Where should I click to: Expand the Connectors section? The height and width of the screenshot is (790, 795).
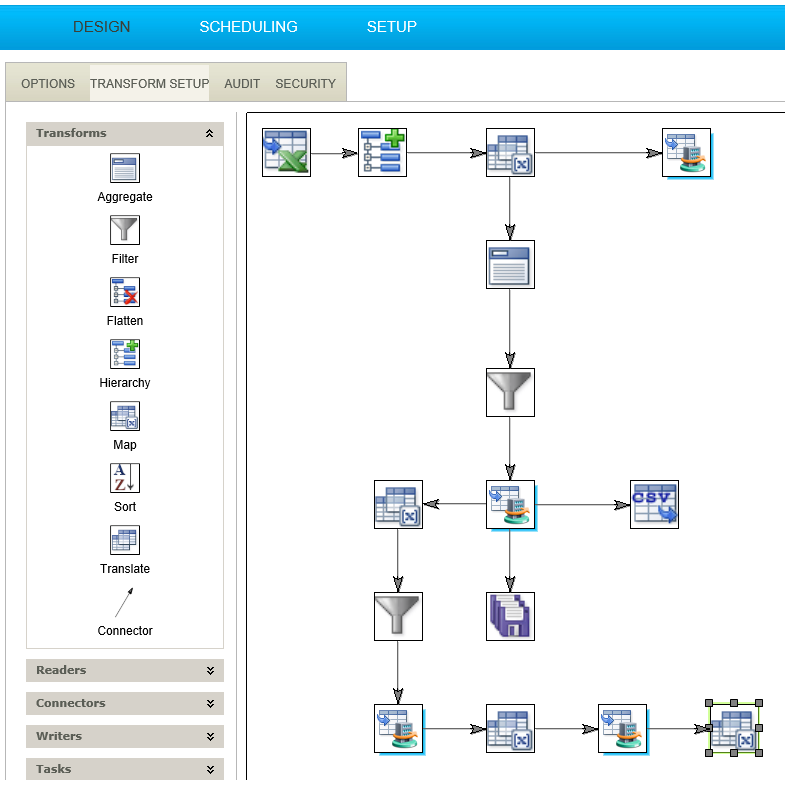point(209,703)
